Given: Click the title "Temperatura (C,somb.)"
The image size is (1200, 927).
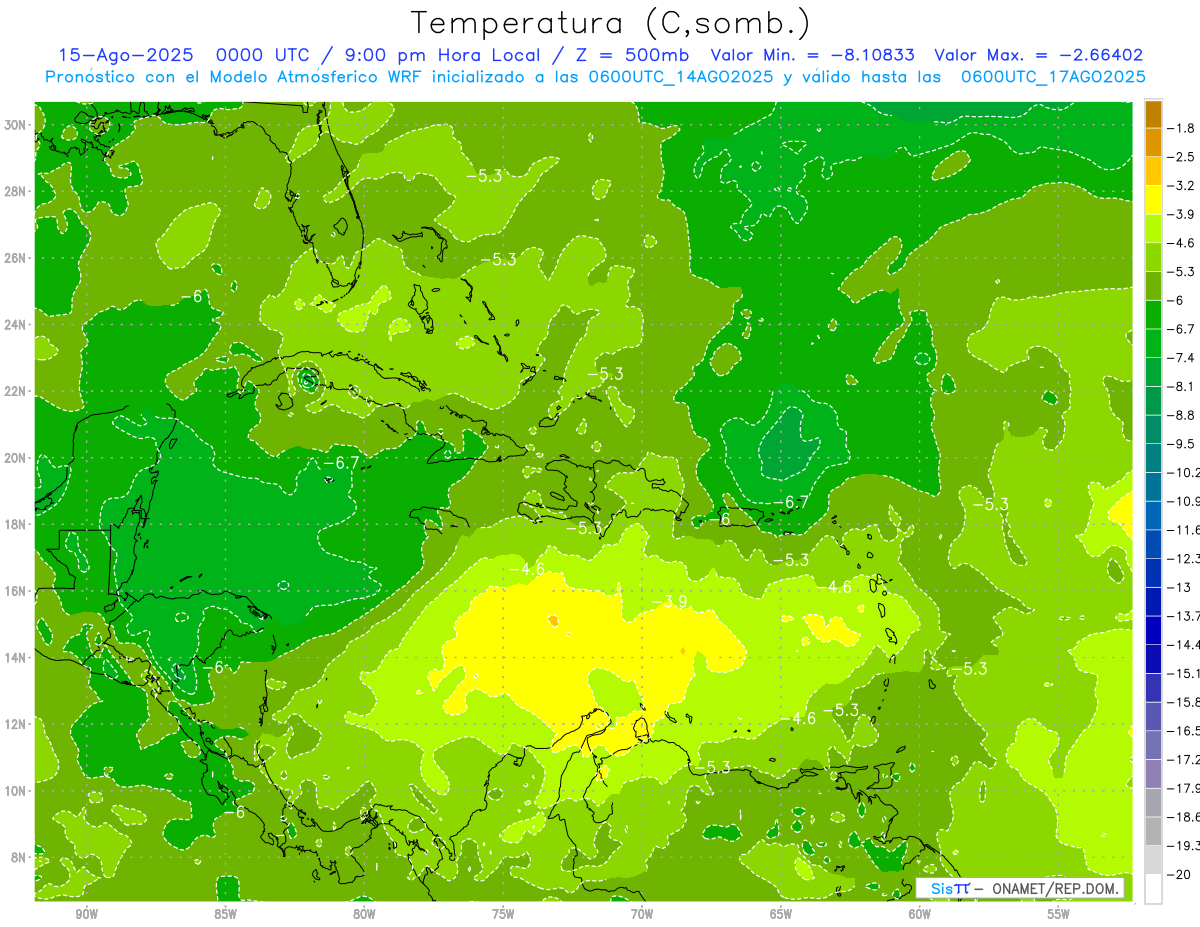Looking at the screenshot, I should click(610, 23).
